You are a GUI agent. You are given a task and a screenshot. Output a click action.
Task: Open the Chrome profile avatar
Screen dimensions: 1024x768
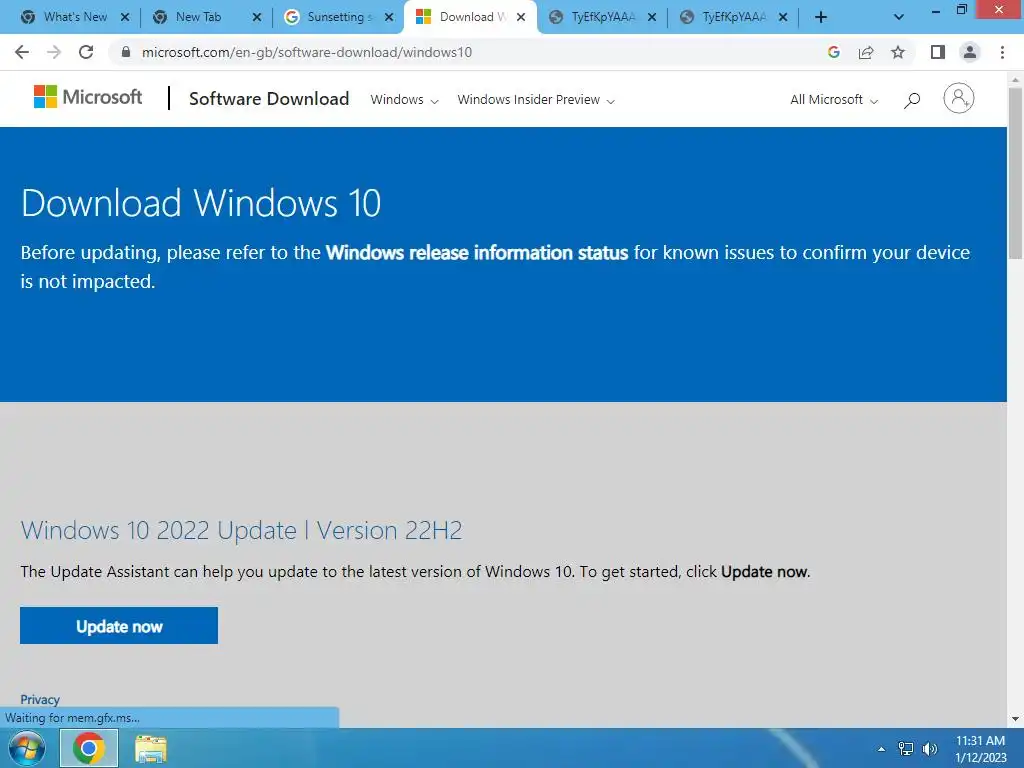click(970, 52)
